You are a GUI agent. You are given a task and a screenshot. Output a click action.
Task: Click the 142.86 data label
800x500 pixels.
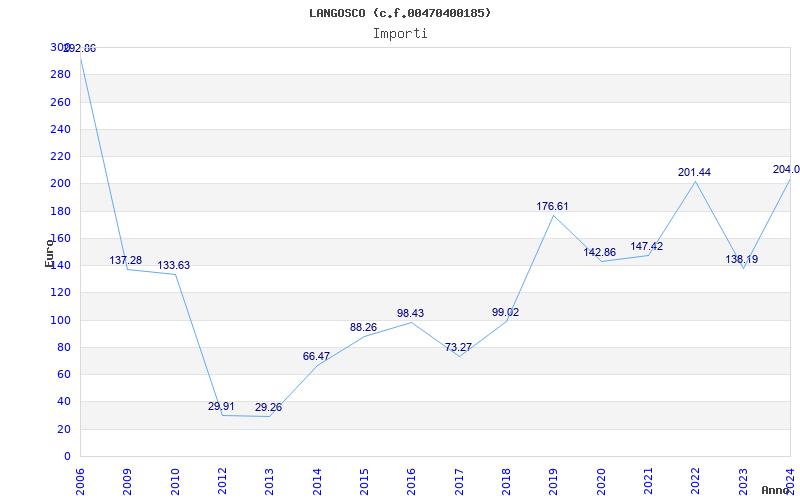[599, 253]
